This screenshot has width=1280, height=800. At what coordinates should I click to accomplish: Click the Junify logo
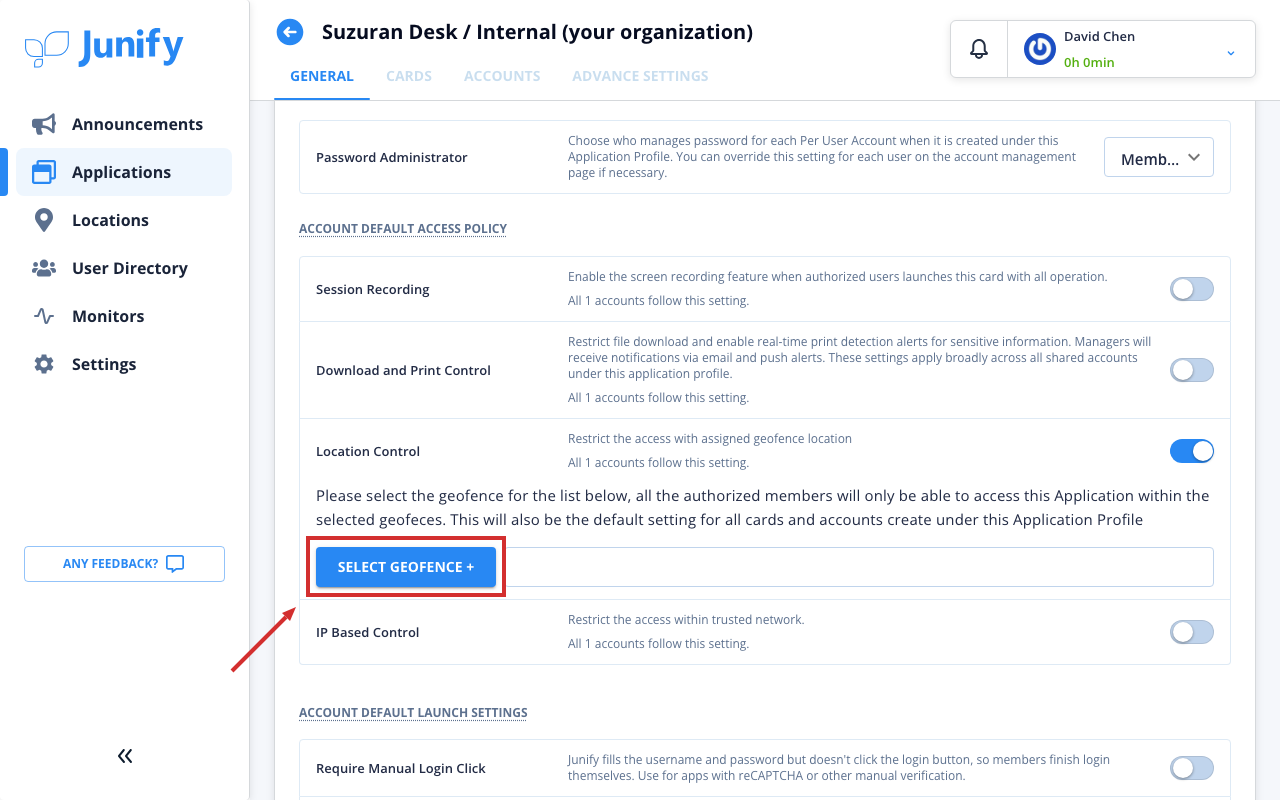[x=104, y=47]
